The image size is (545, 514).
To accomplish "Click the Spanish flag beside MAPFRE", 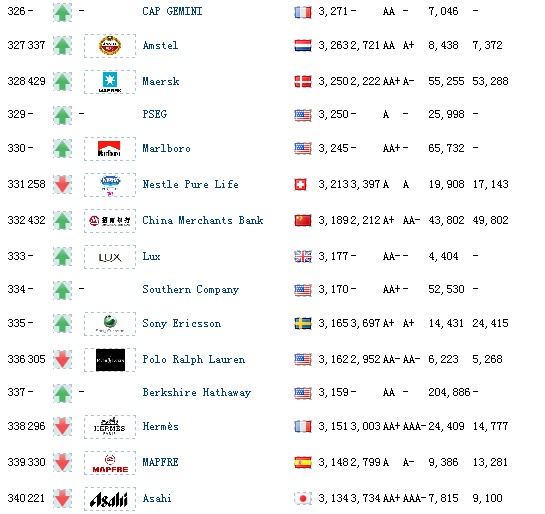I will (303, 462).
